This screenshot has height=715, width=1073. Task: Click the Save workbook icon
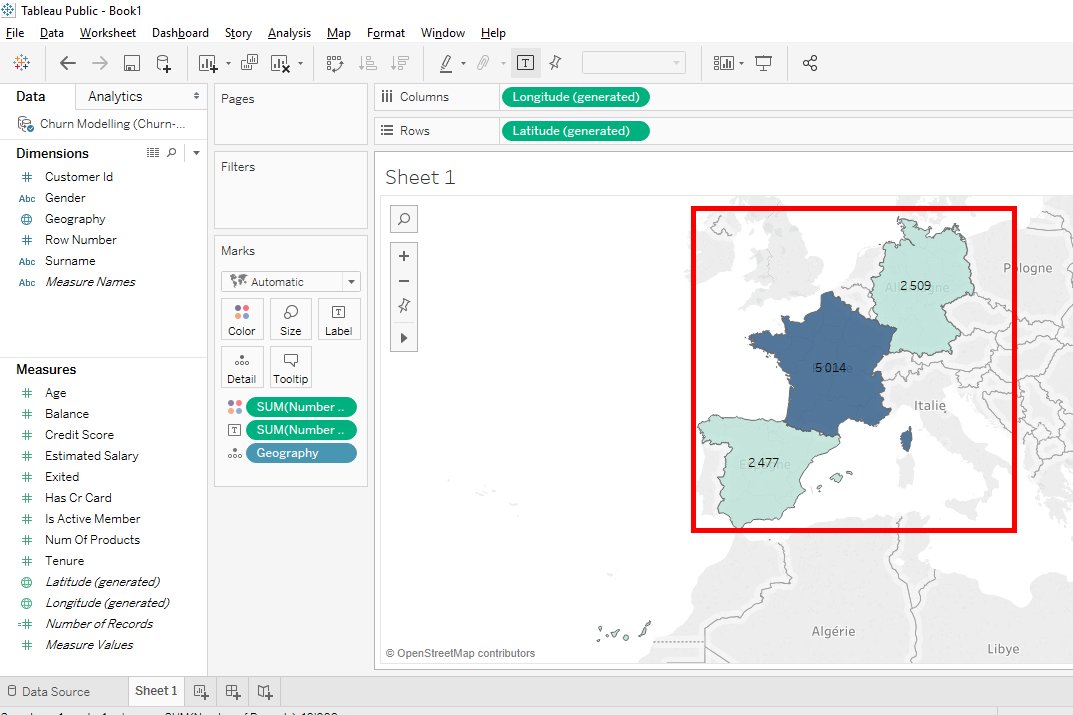click(131, 63)
